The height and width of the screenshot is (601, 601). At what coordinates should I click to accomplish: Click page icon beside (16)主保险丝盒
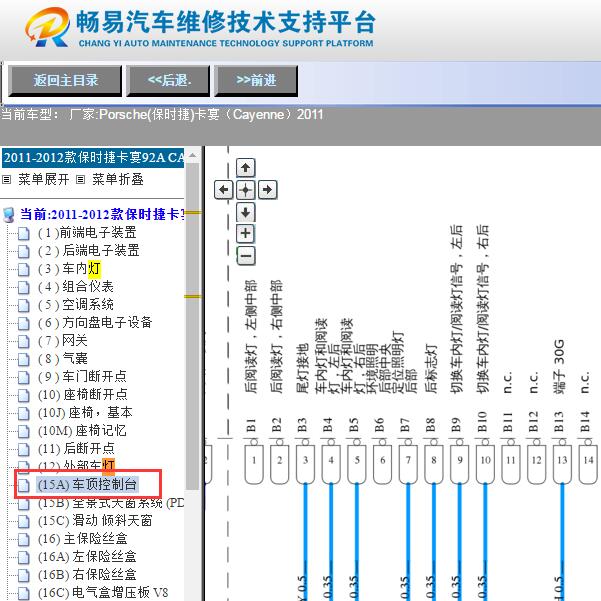pos(23,540)
